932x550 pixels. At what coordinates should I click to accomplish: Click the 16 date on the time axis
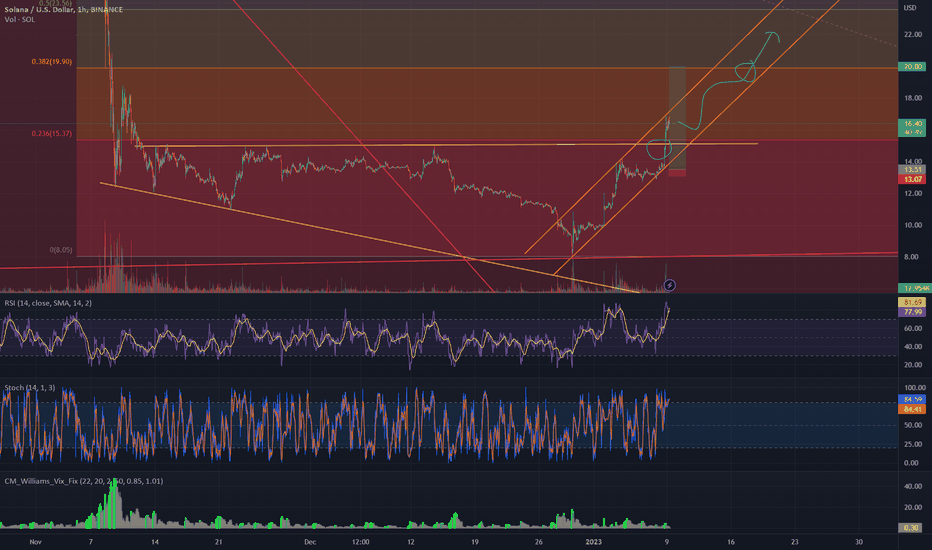tap(731, 542)
